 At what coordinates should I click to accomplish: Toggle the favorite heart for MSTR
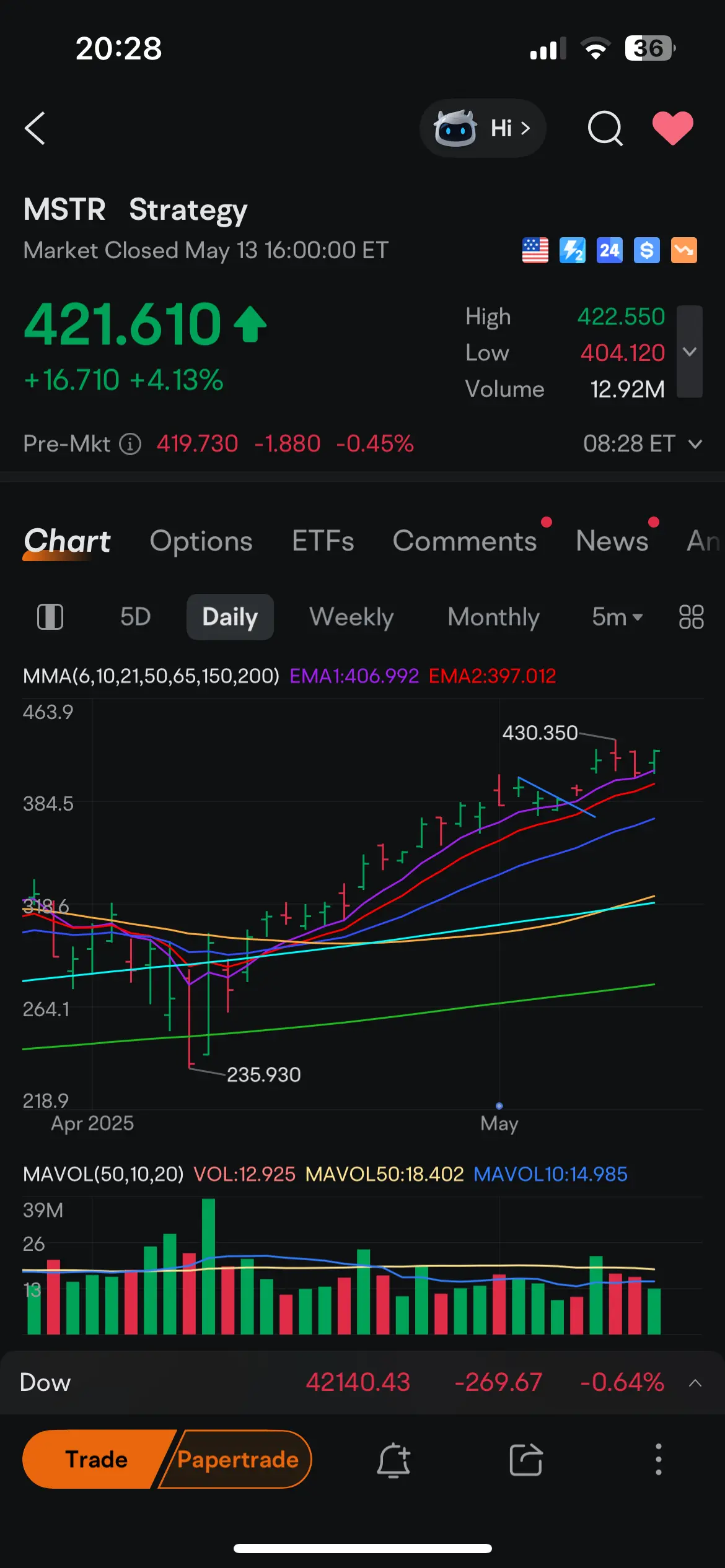pos(673,128)
